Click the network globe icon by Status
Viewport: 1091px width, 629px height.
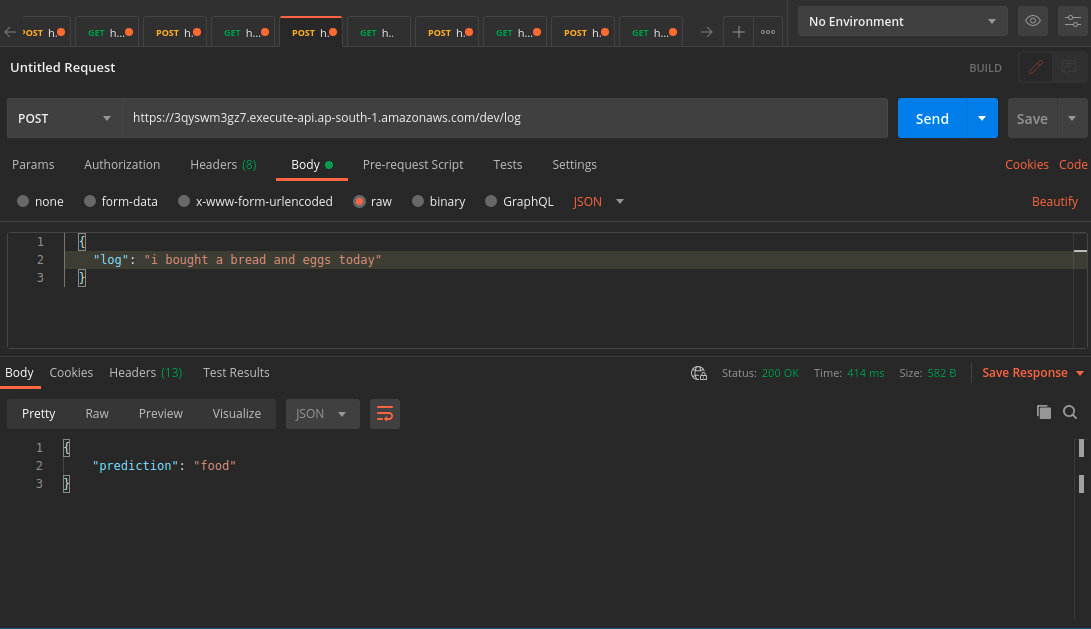point(699,373)
